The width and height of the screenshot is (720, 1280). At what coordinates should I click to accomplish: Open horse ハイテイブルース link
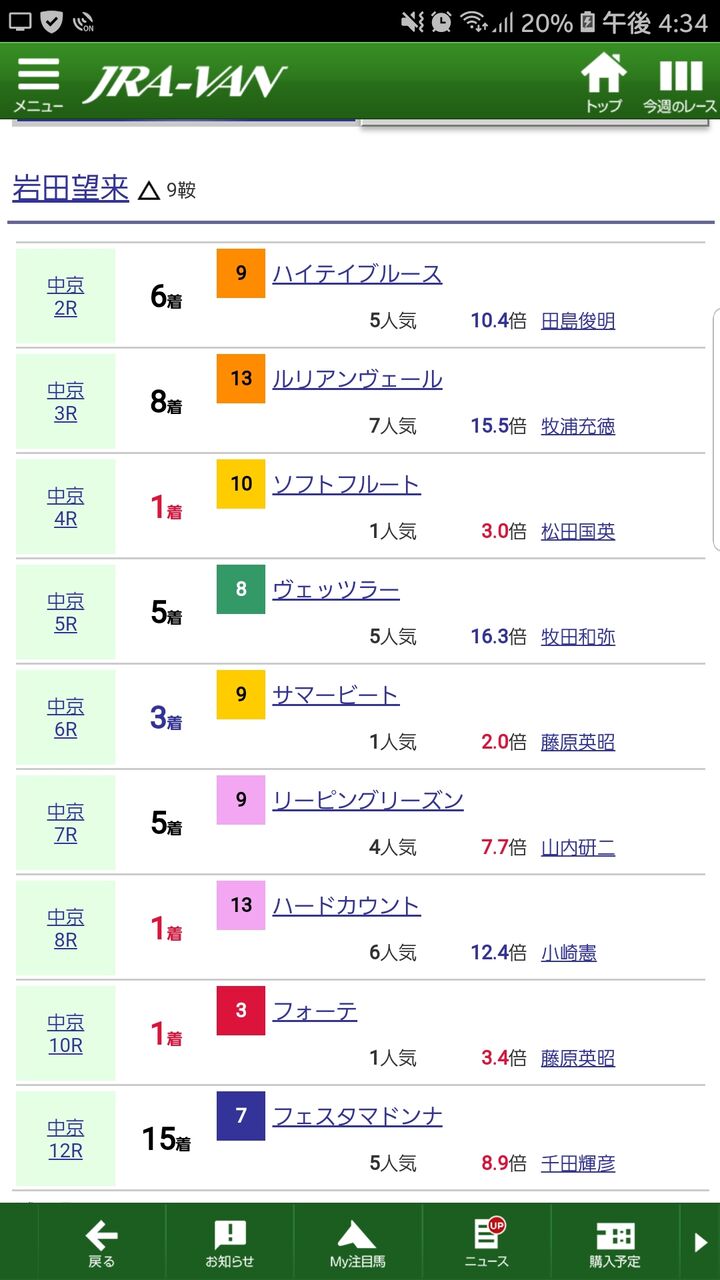[x=357, y=274]
